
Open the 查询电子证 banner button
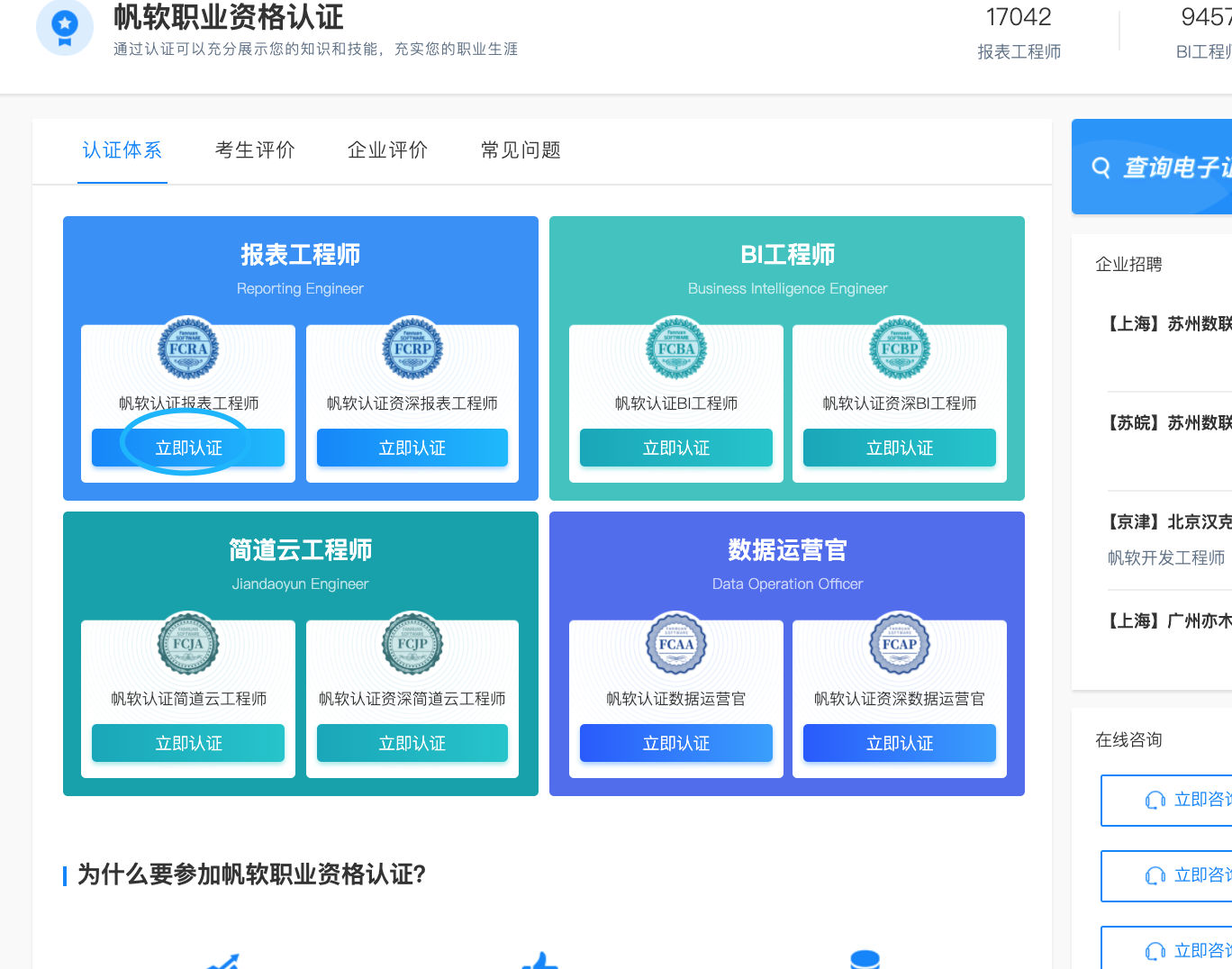point(1152,167)
